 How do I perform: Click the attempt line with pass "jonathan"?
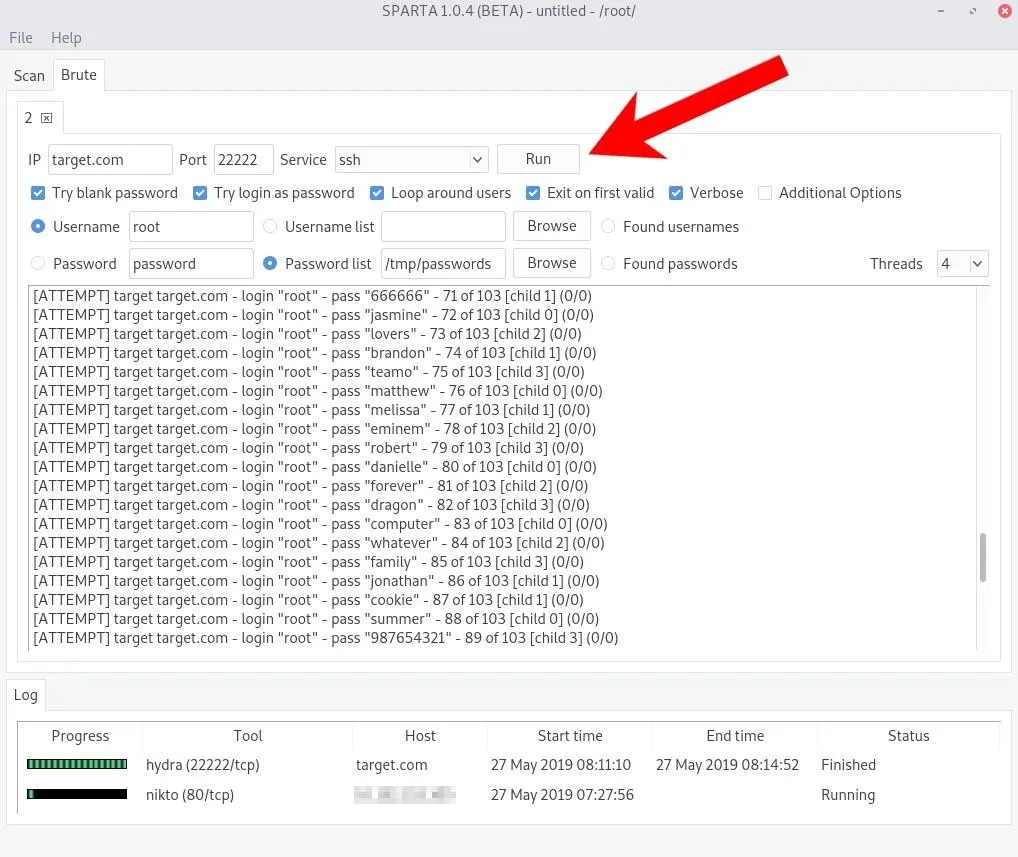click(316, 581)
